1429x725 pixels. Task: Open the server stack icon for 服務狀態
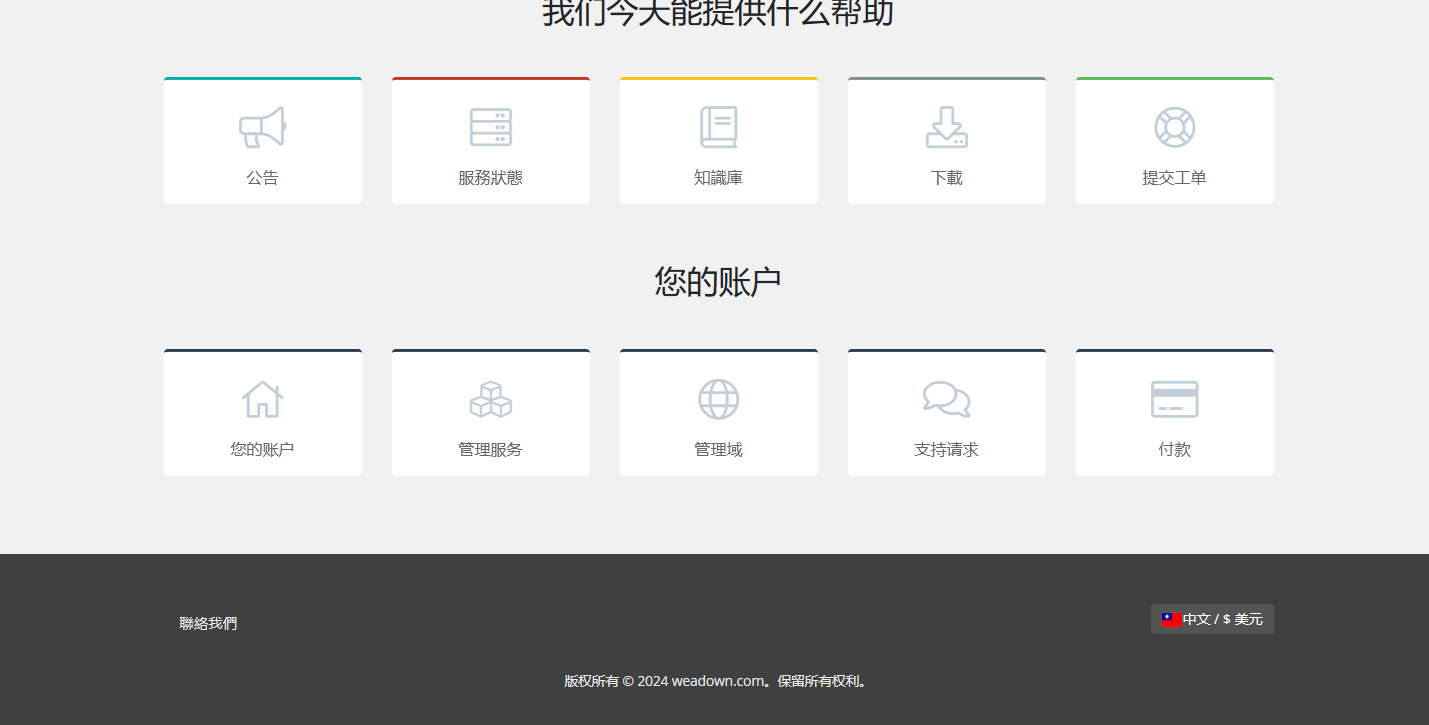tap(490, 128)
